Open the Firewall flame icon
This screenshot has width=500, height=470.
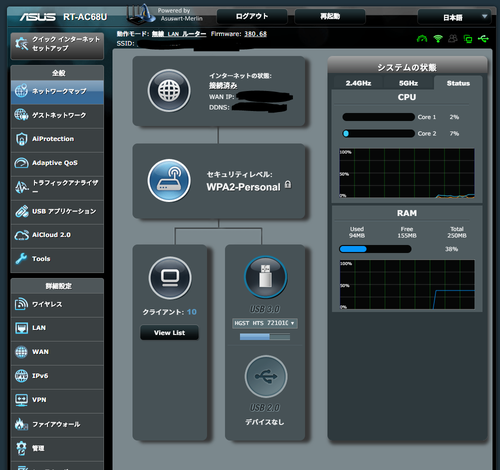click(21, 424)
